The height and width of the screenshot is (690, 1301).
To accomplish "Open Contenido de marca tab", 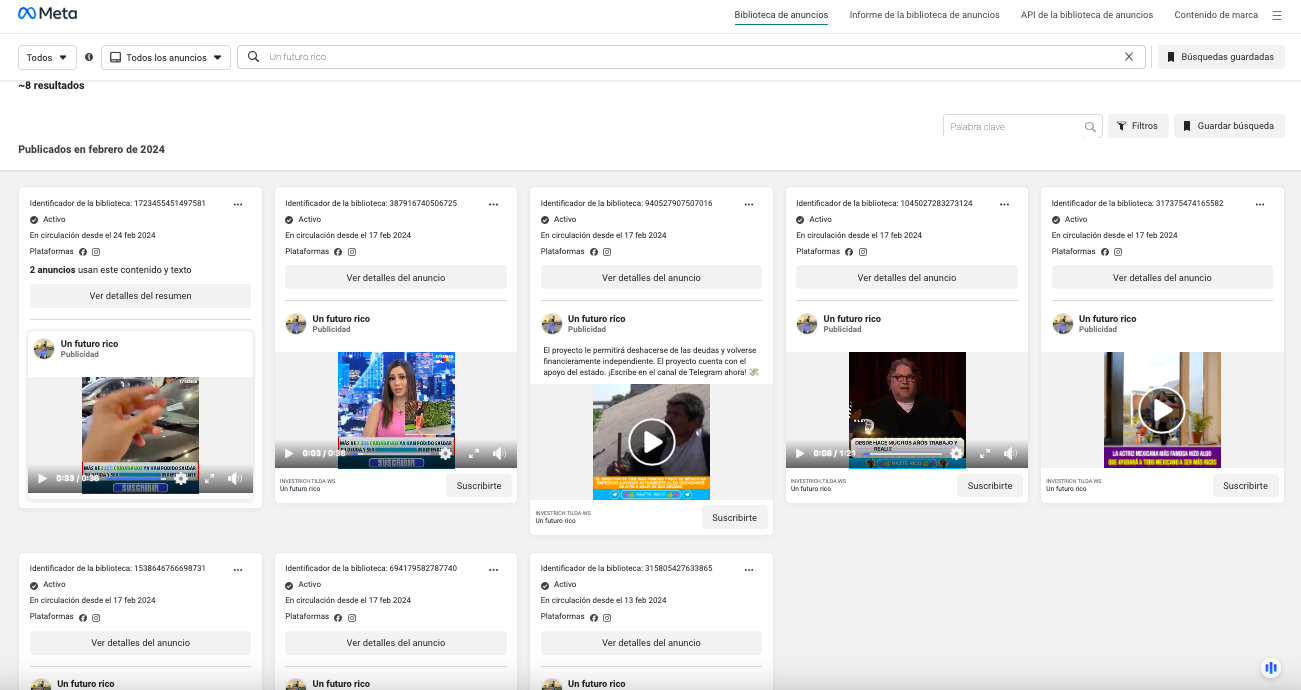I will point(1216,15).
